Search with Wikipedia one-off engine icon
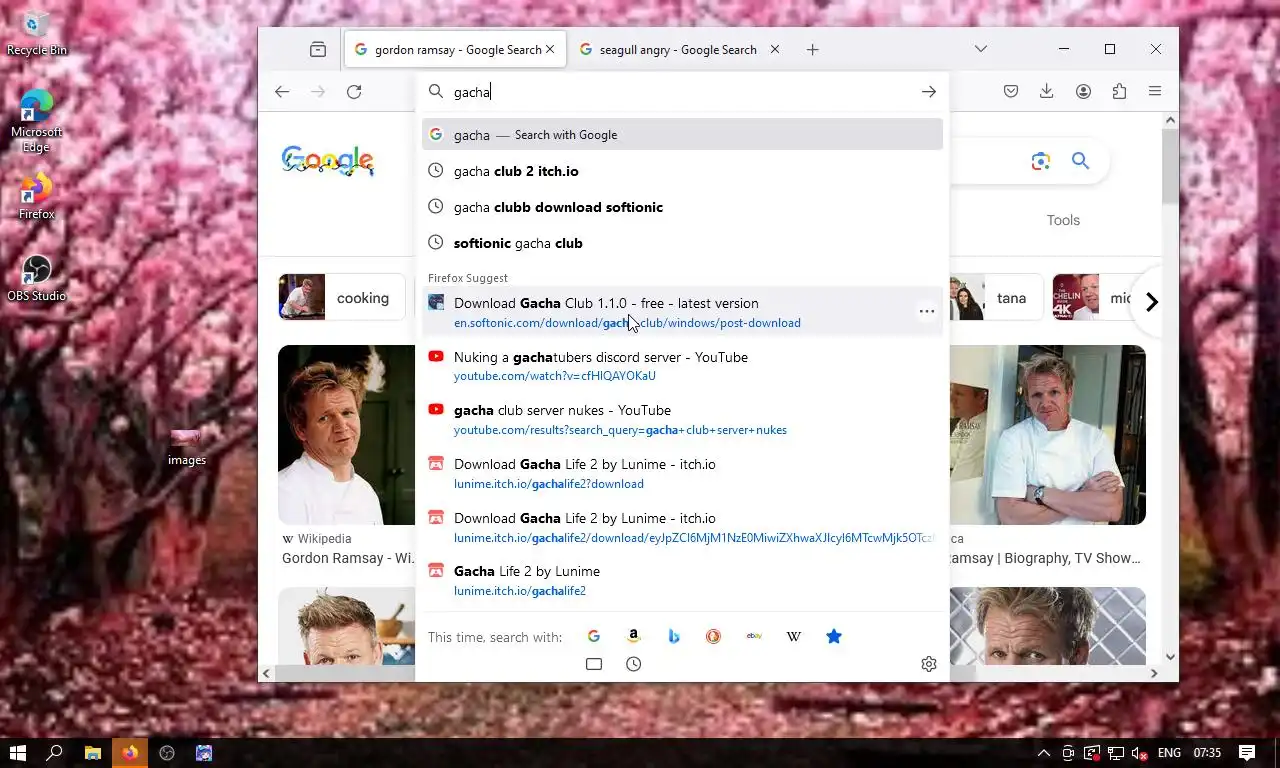1280x768 pixels. (x=794, y=636)
